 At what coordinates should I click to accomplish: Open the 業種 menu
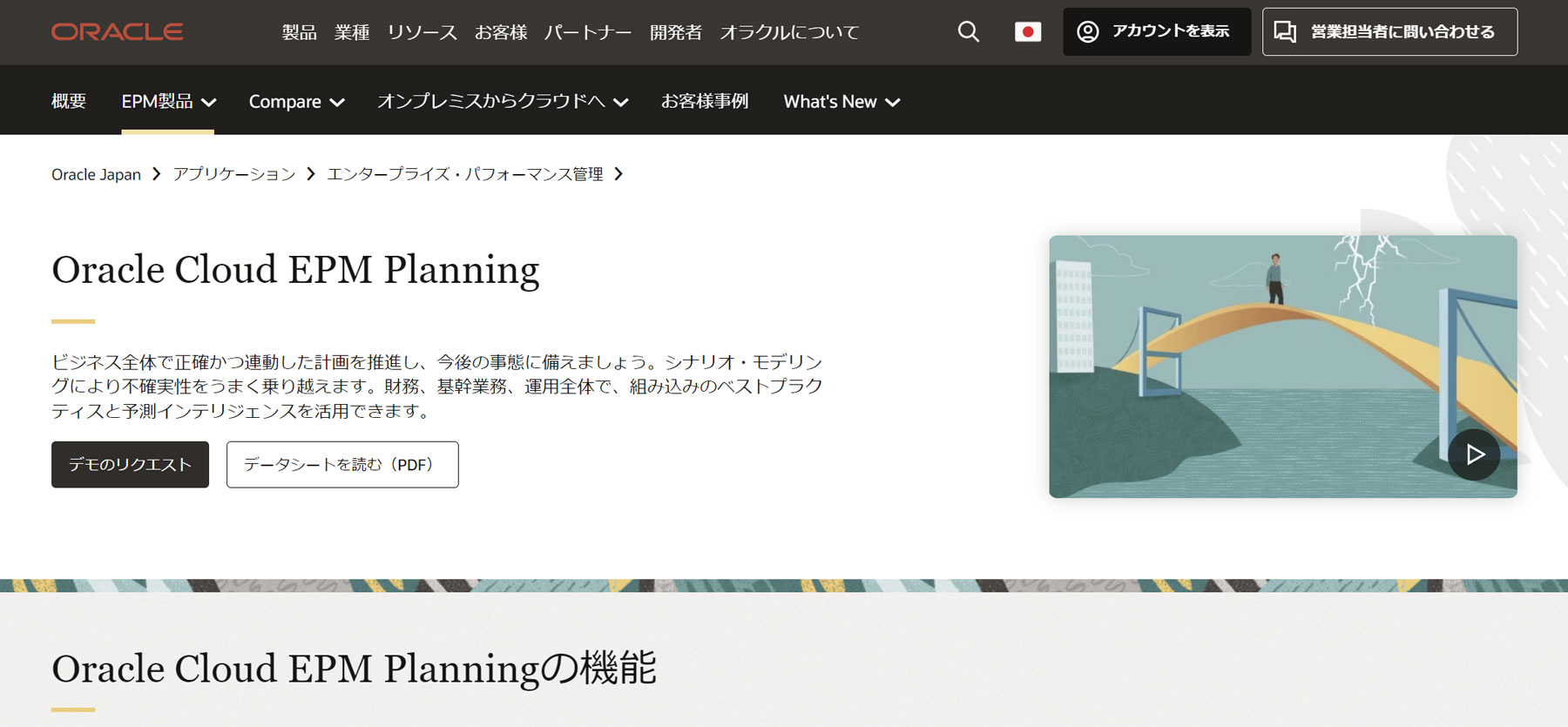click(x=352, y=32)
